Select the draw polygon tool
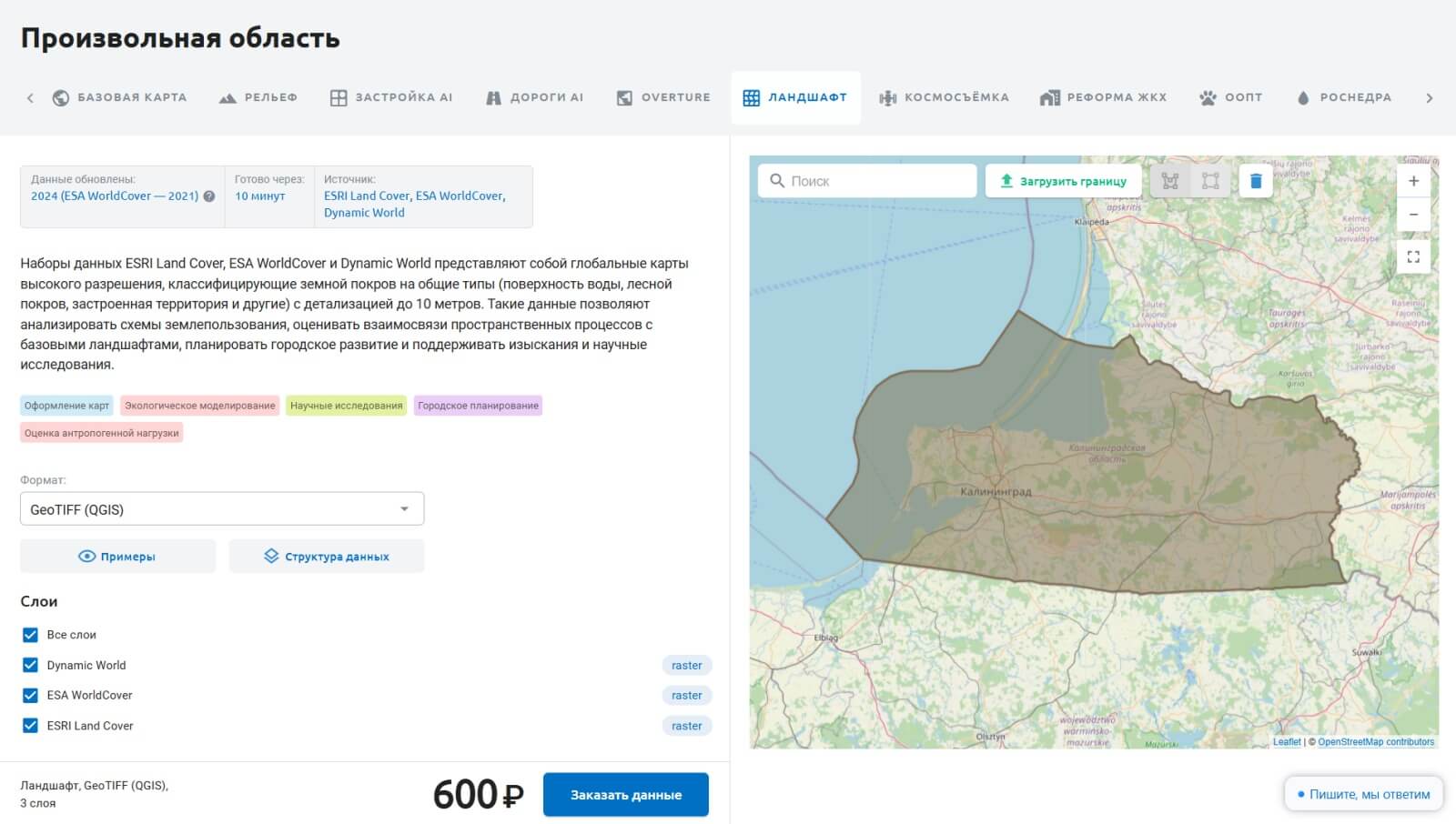Screen dimensions: 1456x824 pyautogui.click(x=1170, y=181)
